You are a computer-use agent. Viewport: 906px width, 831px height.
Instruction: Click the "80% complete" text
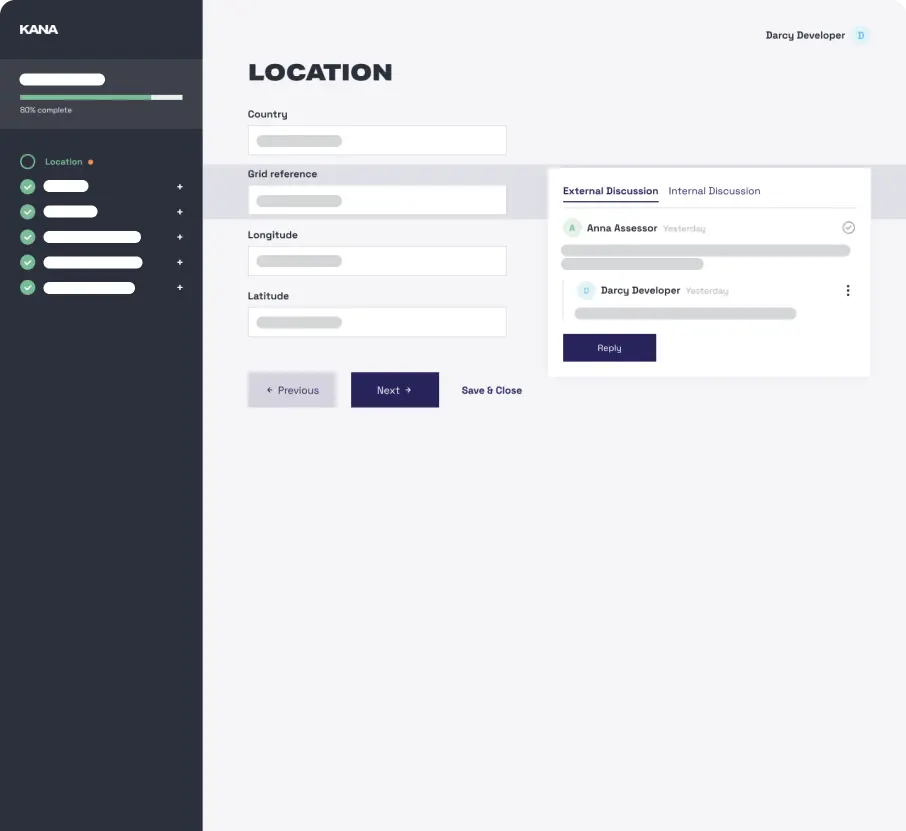point(46,110)
